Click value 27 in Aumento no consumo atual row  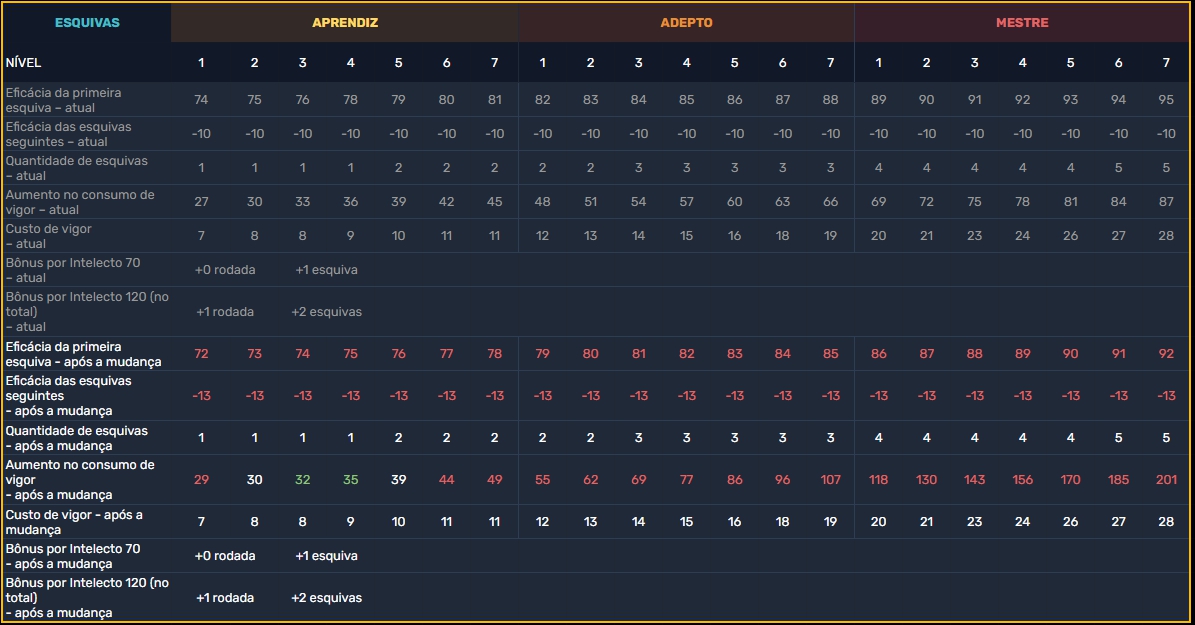(x=201, y=202)
